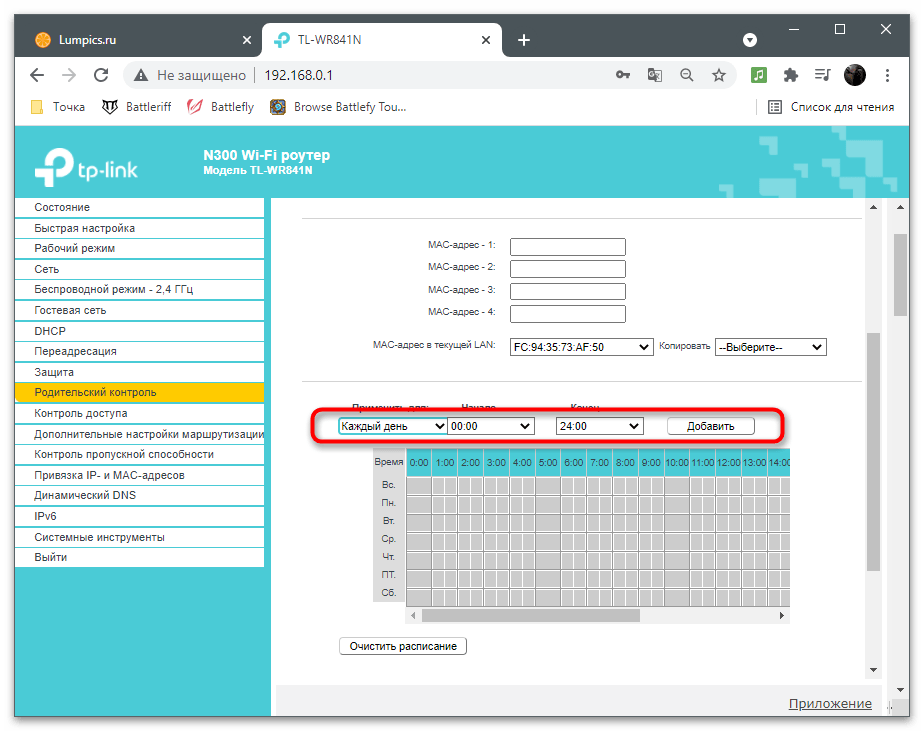Open the extensions puzzle icon

click(x=790, y=75)
